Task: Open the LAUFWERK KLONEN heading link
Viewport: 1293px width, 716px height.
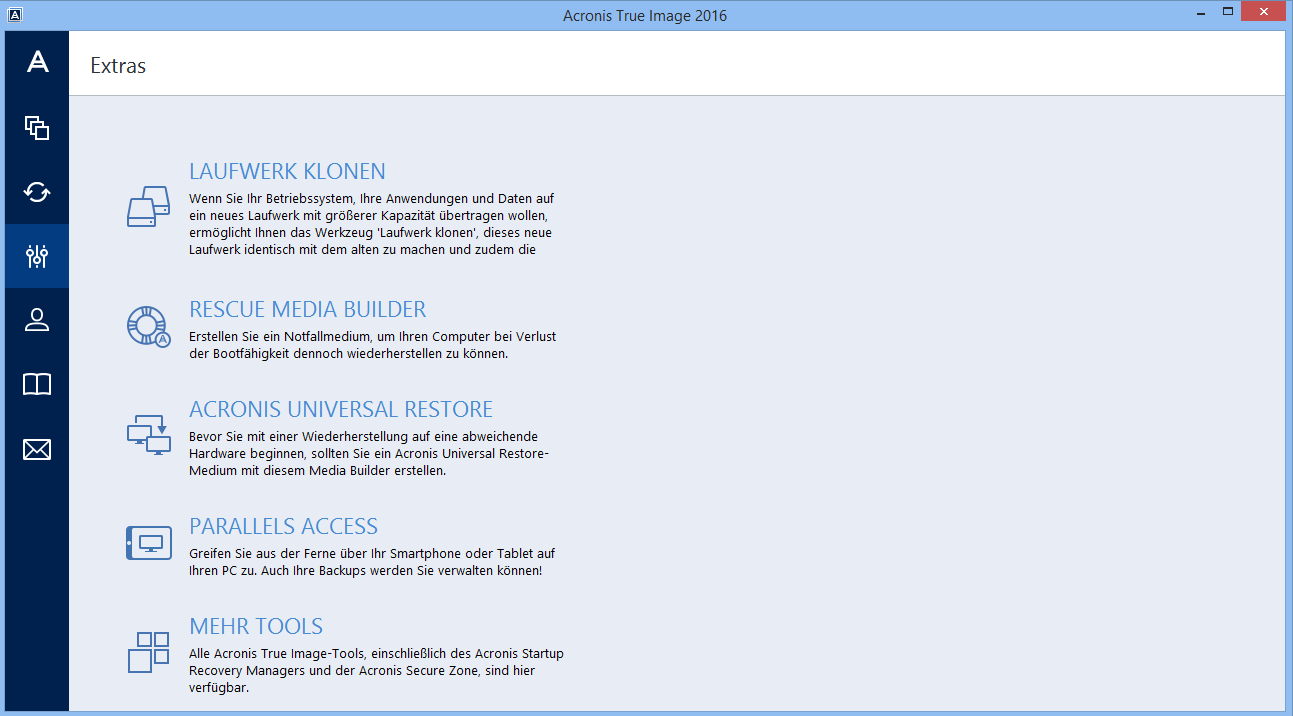Action: coord(287,171)
